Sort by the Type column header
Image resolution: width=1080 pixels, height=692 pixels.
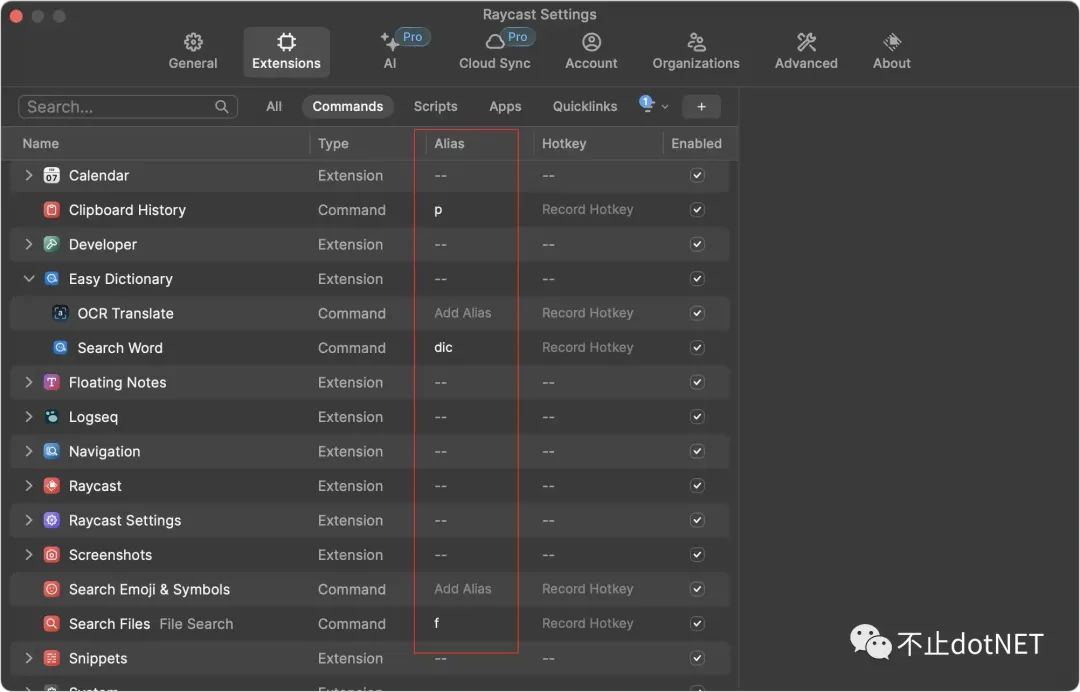[x=333, y=143]
